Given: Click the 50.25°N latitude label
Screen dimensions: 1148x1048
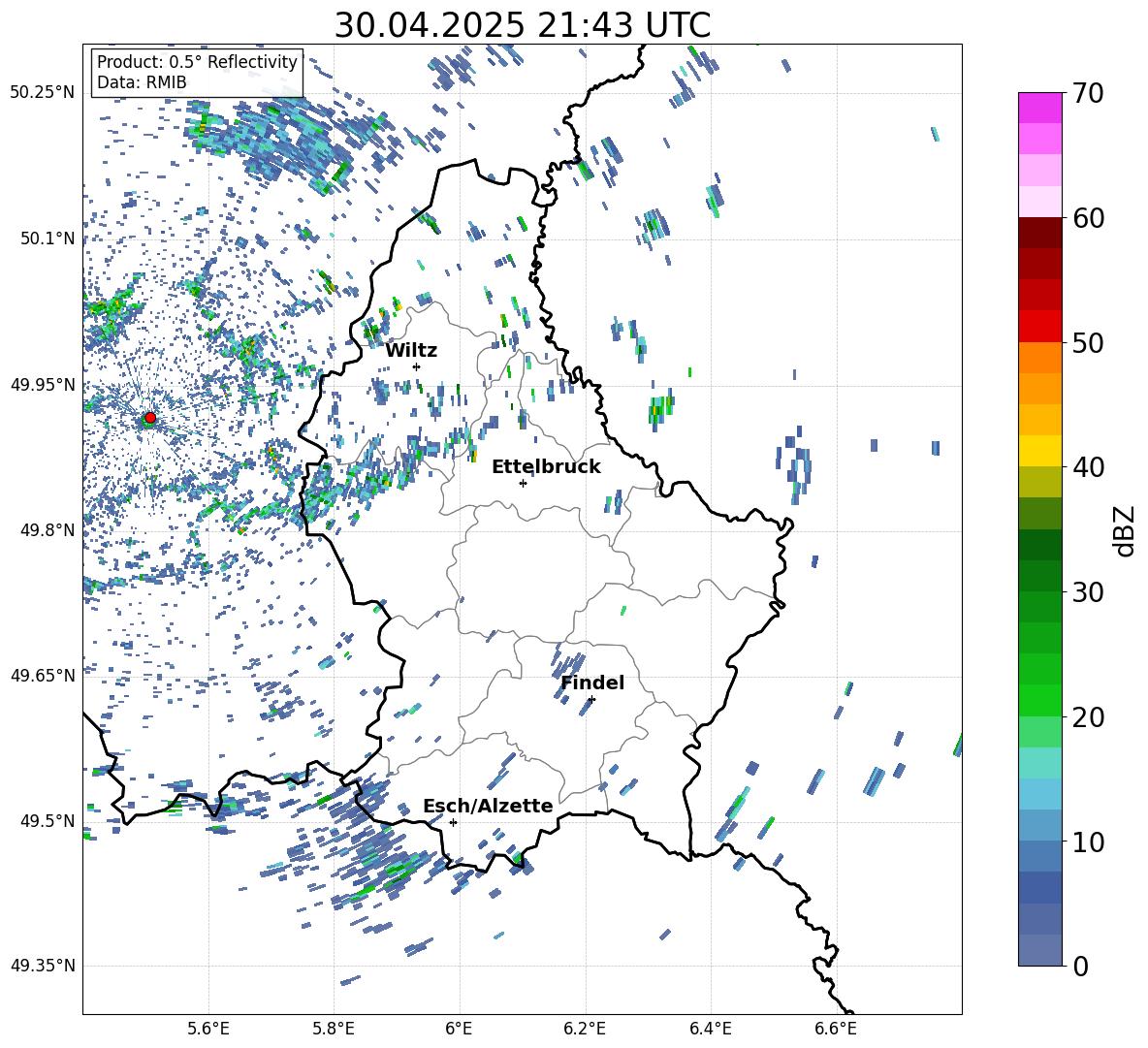Looking at the screenshot, I should click(43, 93).
